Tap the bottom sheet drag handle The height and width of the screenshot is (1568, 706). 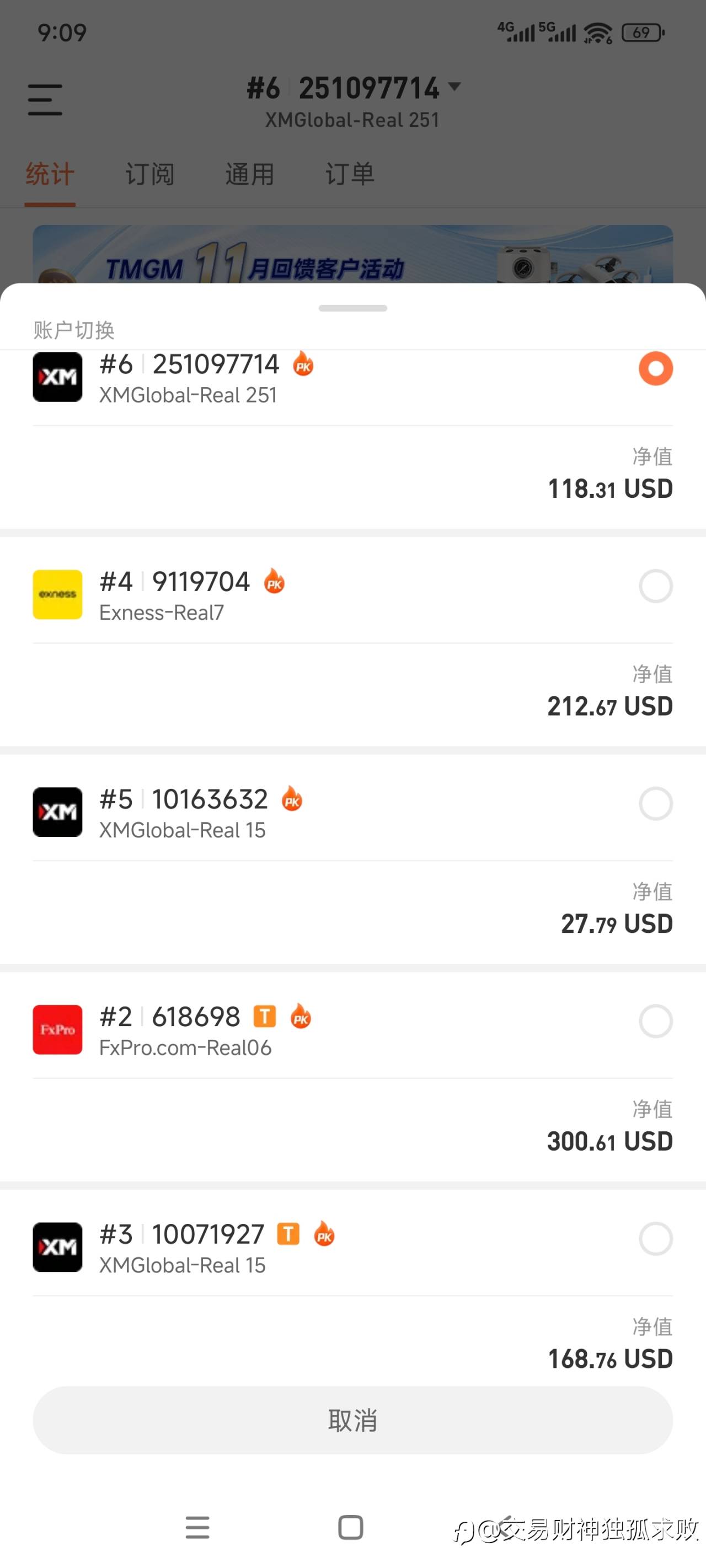[x=352, y=308]
